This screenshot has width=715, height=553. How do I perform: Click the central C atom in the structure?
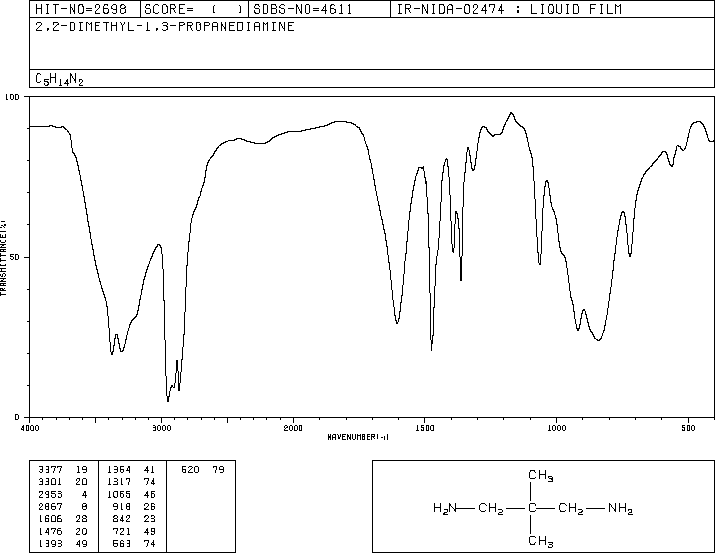(532, 508)
